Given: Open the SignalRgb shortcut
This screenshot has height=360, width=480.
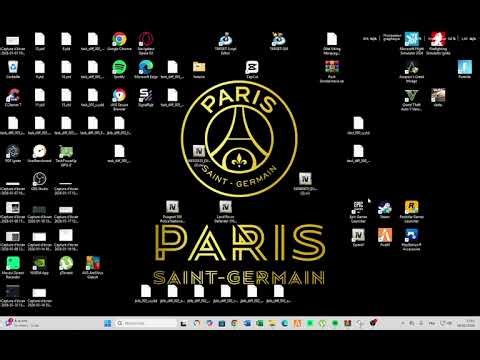Looking at the screenshot, I should click(x=146, y=97).
